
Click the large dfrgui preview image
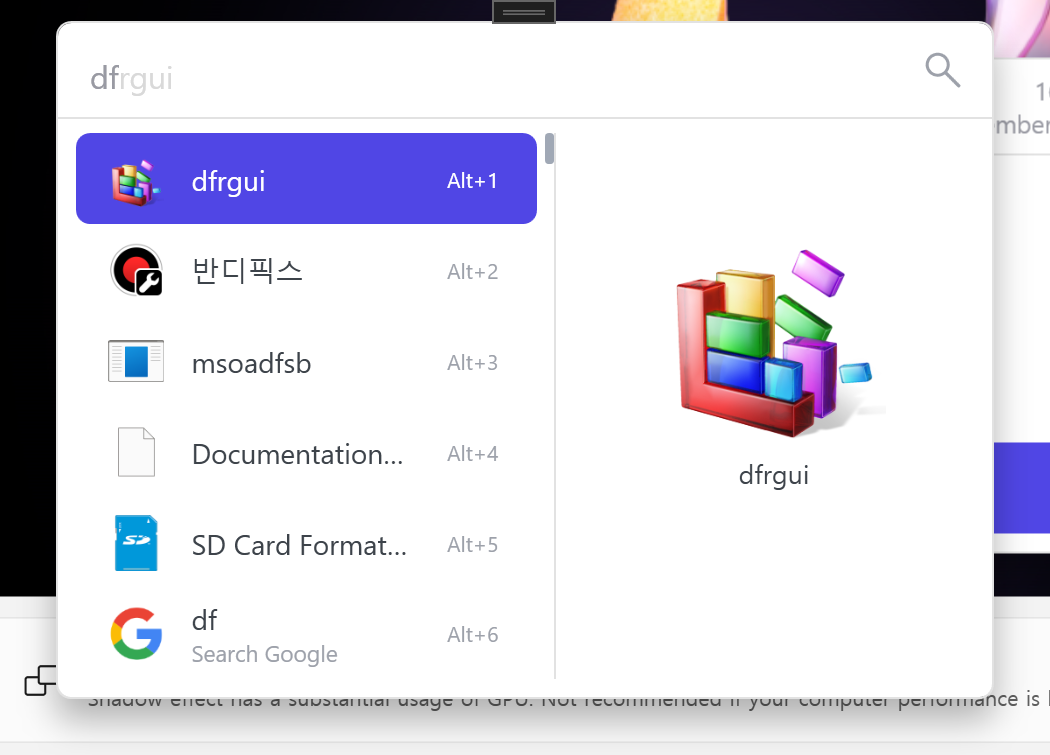tap(773, 344)
